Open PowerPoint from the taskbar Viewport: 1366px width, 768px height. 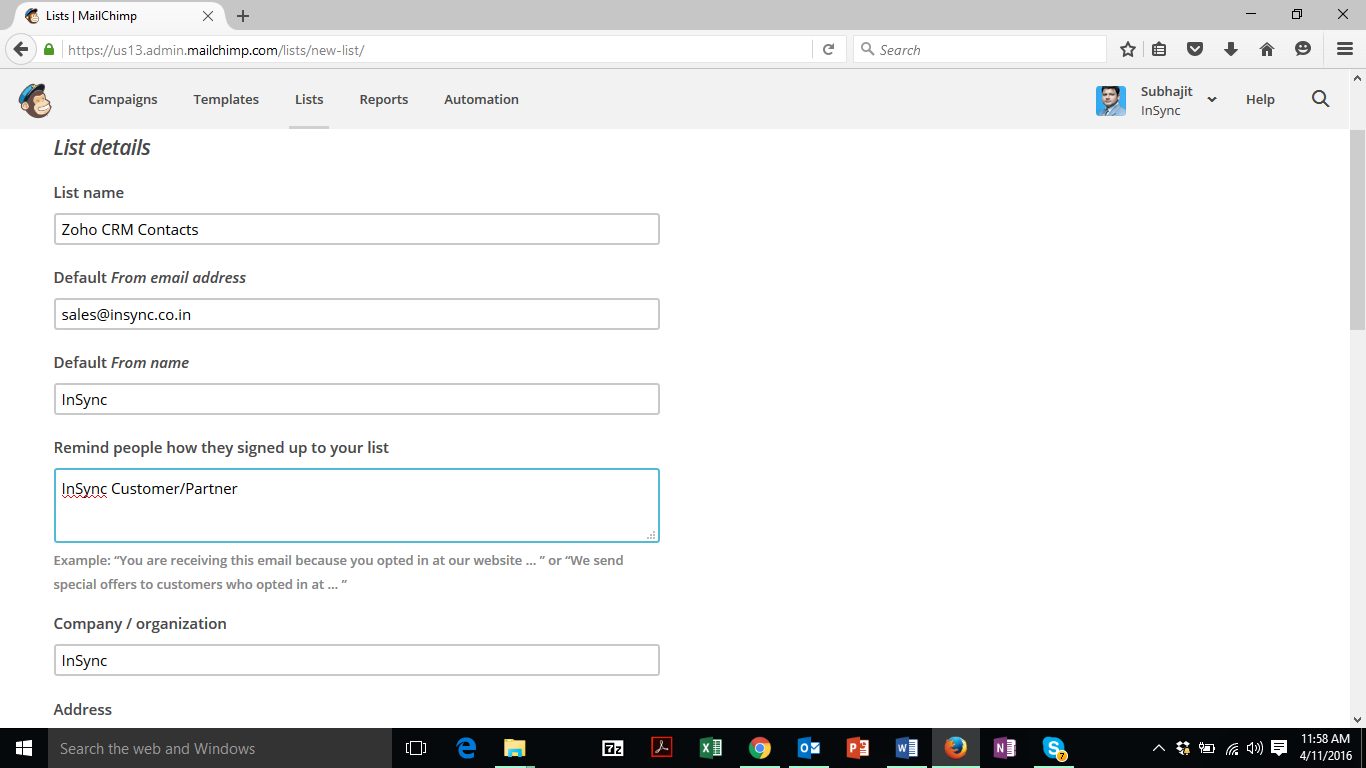[x=858, y=748]
